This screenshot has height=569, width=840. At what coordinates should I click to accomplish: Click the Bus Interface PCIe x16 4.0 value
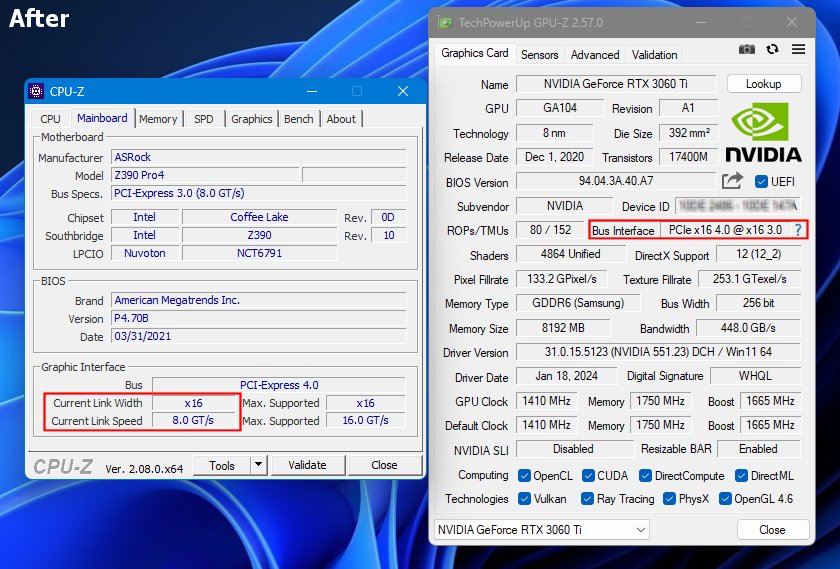point(725,230)
